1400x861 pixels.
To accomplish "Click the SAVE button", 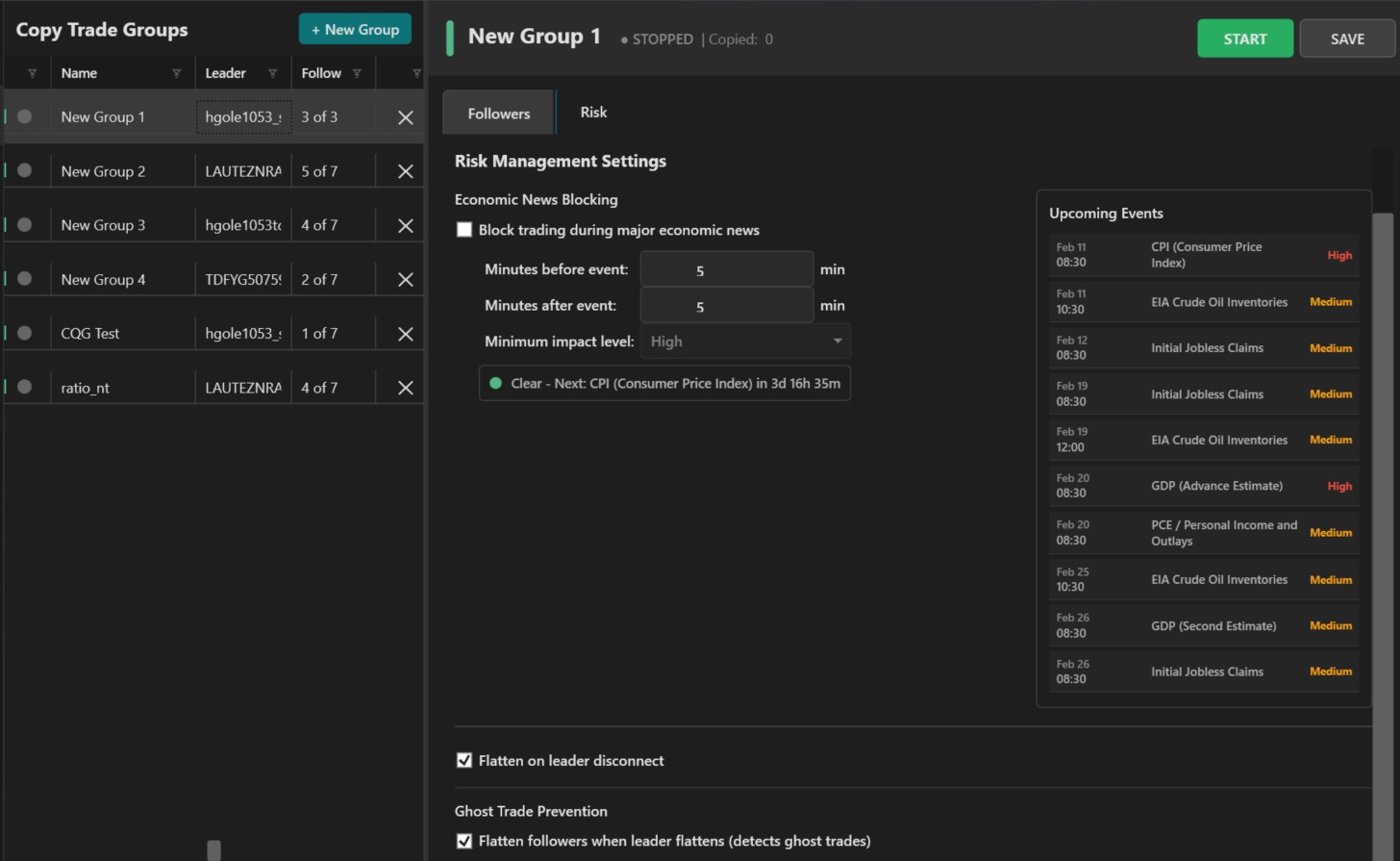I will [1347, 38].
